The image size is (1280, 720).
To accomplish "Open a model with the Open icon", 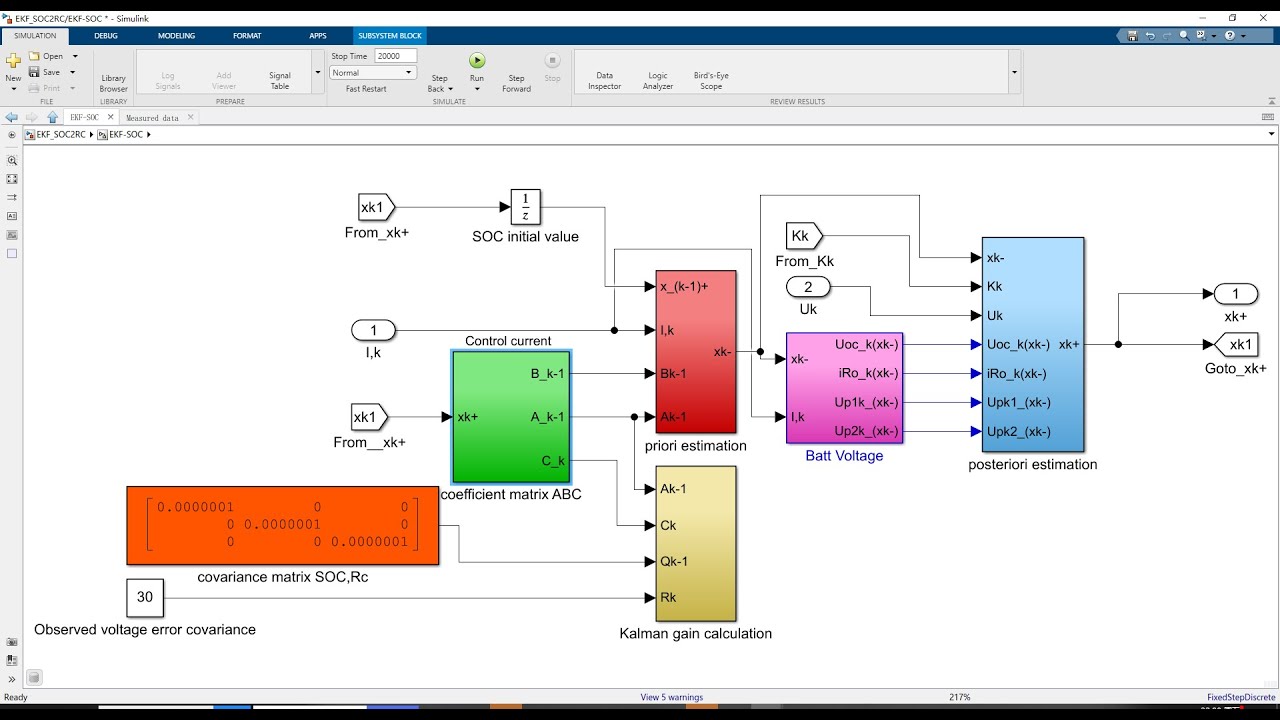I will click(x=34, y=56).
